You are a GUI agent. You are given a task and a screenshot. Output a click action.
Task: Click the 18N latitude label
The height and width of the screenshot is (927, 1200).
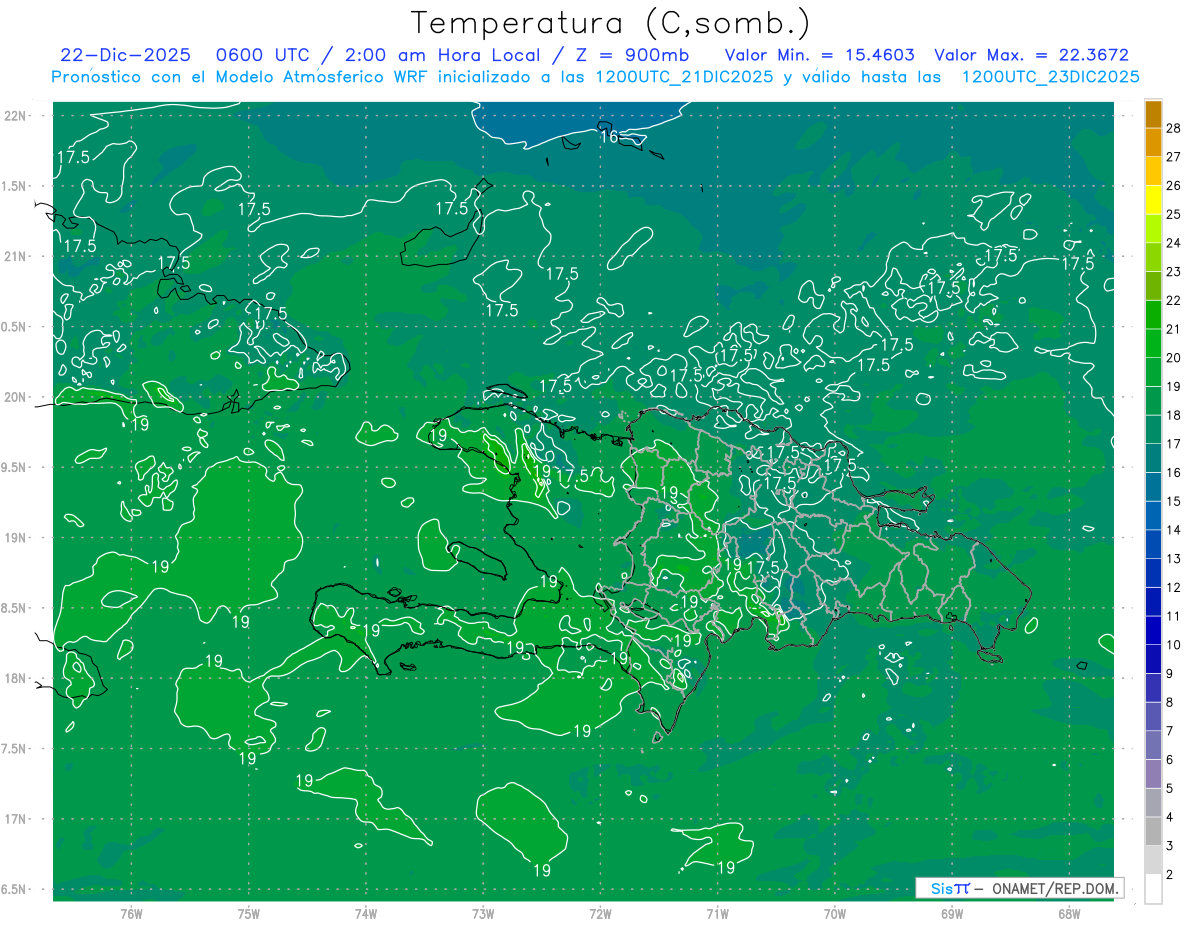[16, 678]
